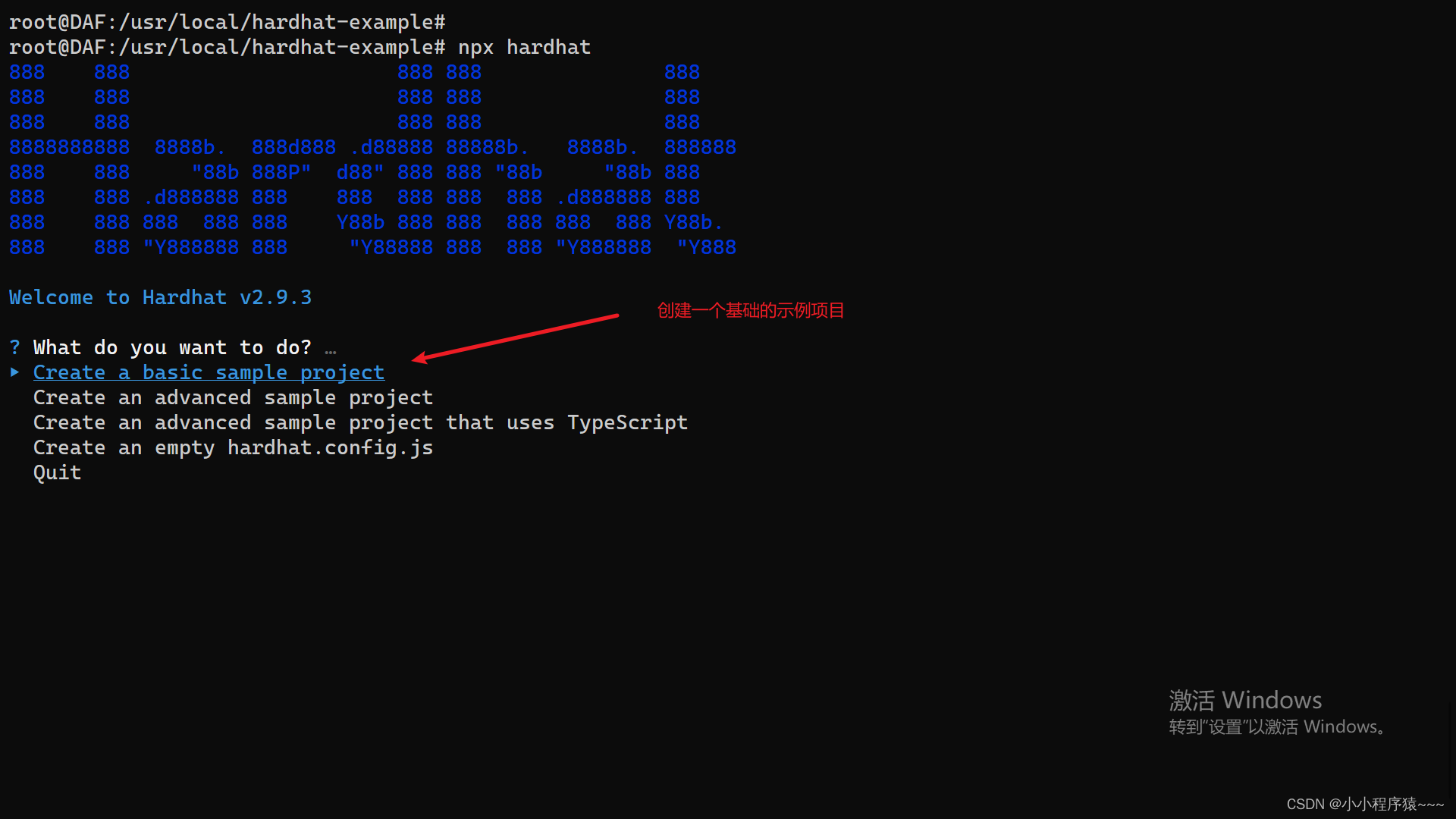Click 'hardhat.config.js' filename text
Image resolution: width=1456 pixels, height=819 pixels.
(x=330, y=447)
